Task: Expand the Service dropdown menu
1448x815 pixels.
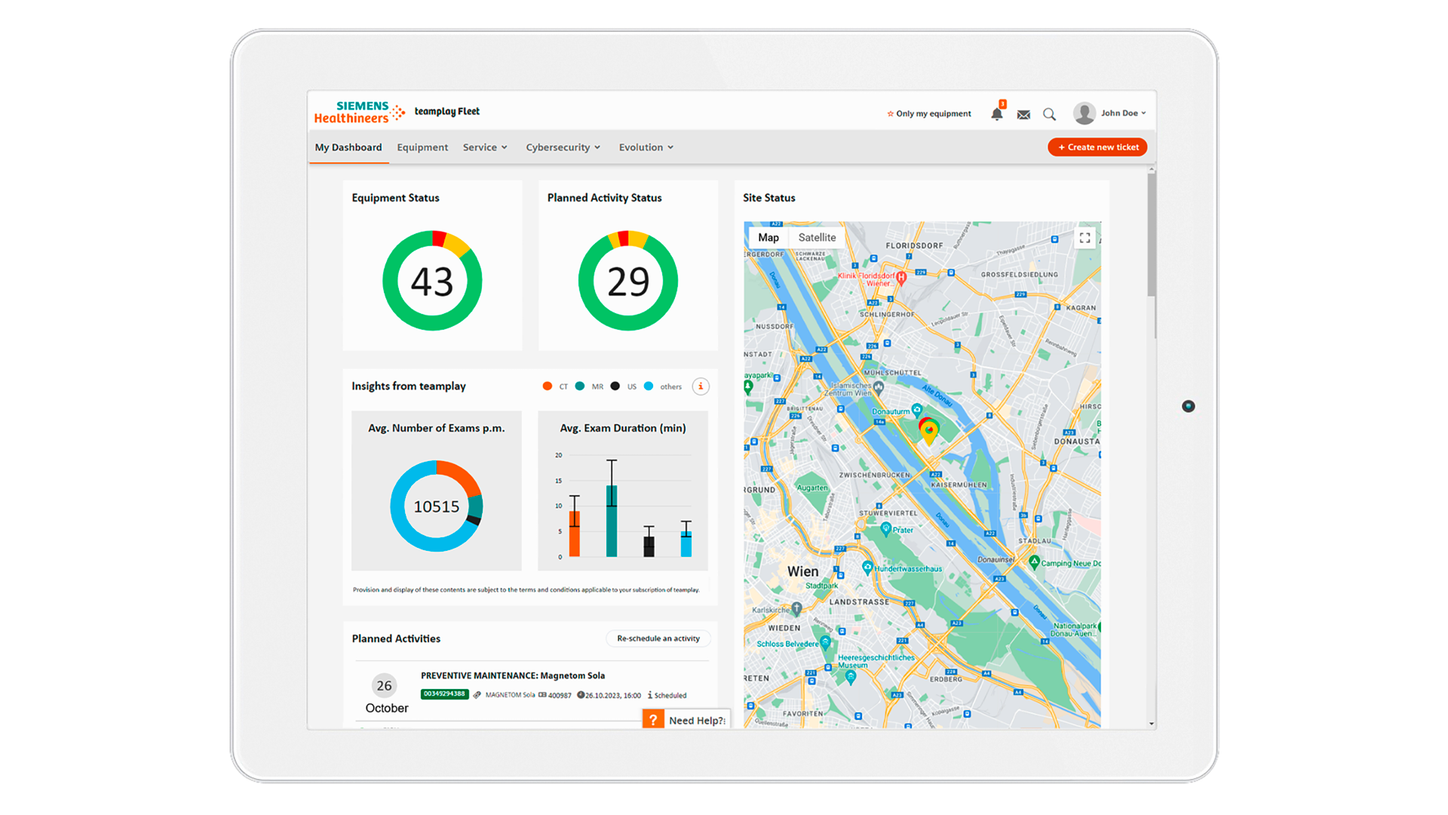Action: tap(485, 147)
